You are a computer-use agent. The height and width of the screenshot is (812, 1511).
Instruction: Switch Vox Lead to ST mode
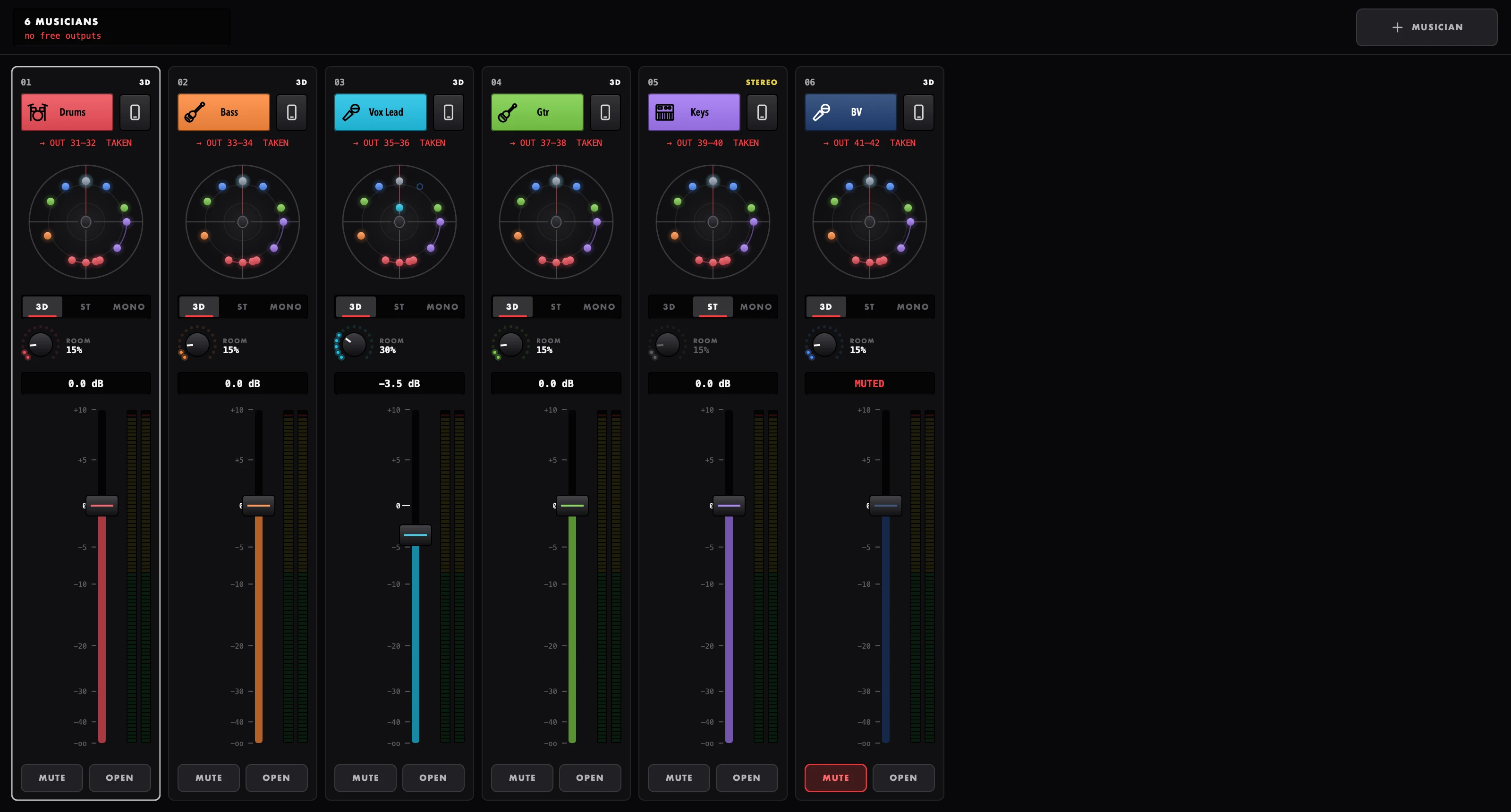(399, 307)
